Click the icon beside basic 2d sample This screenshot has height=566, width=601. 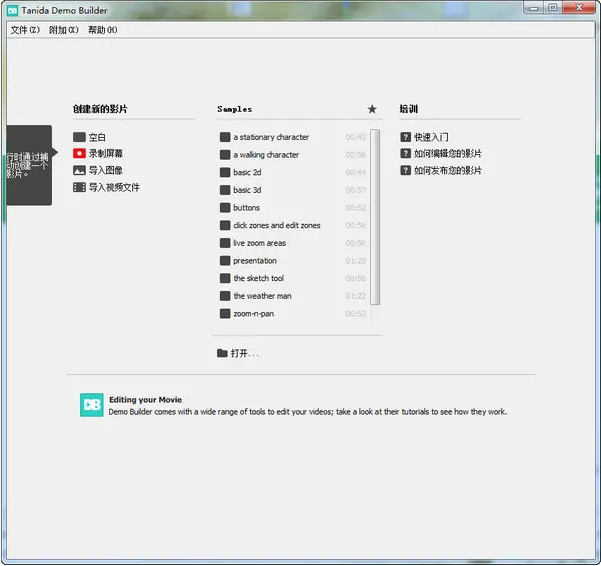(225, 172)
